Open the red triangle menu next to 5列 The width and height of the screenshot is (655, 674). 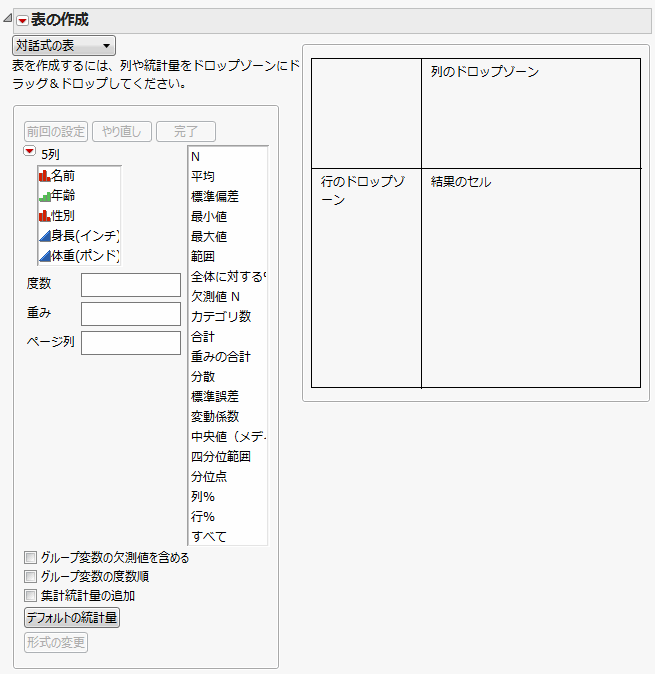pos(30,151)
